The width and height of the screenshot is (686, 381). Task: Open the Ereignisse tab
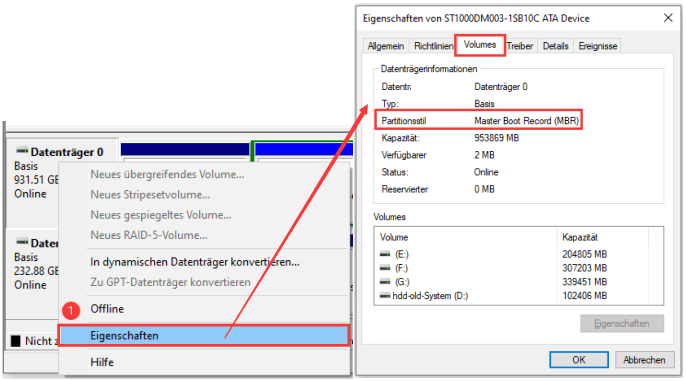[598, 46]
